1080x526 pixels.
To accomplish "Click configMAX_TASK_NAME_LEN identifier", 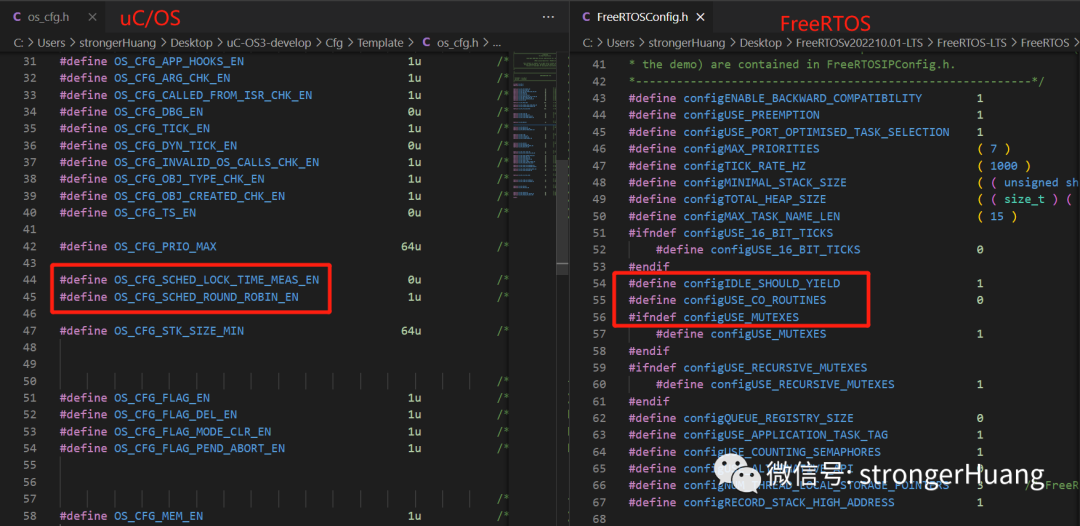I will tap(762, 216).
